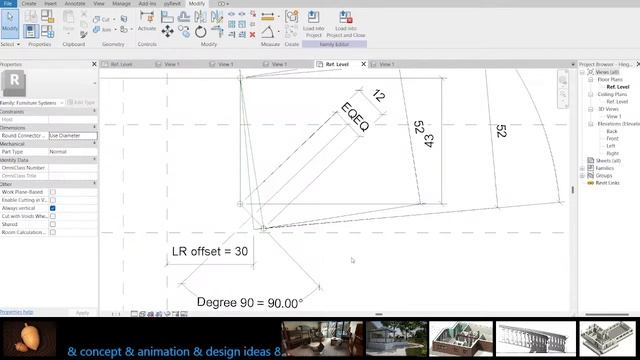Click the Create Group icon
This screenshot has height=360, width=640.
click(291, 17)
